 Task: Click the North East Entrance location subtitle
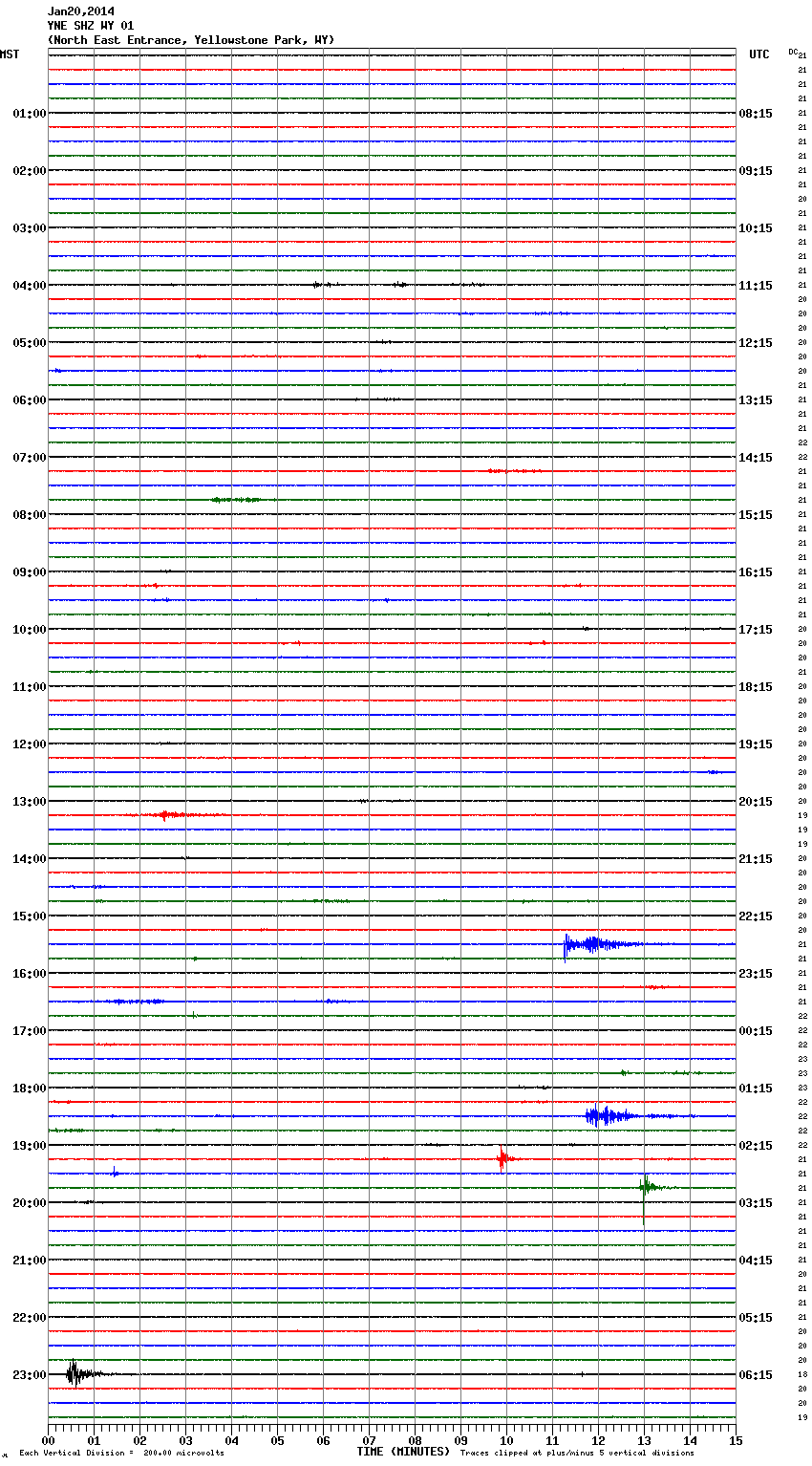point(191,40)
